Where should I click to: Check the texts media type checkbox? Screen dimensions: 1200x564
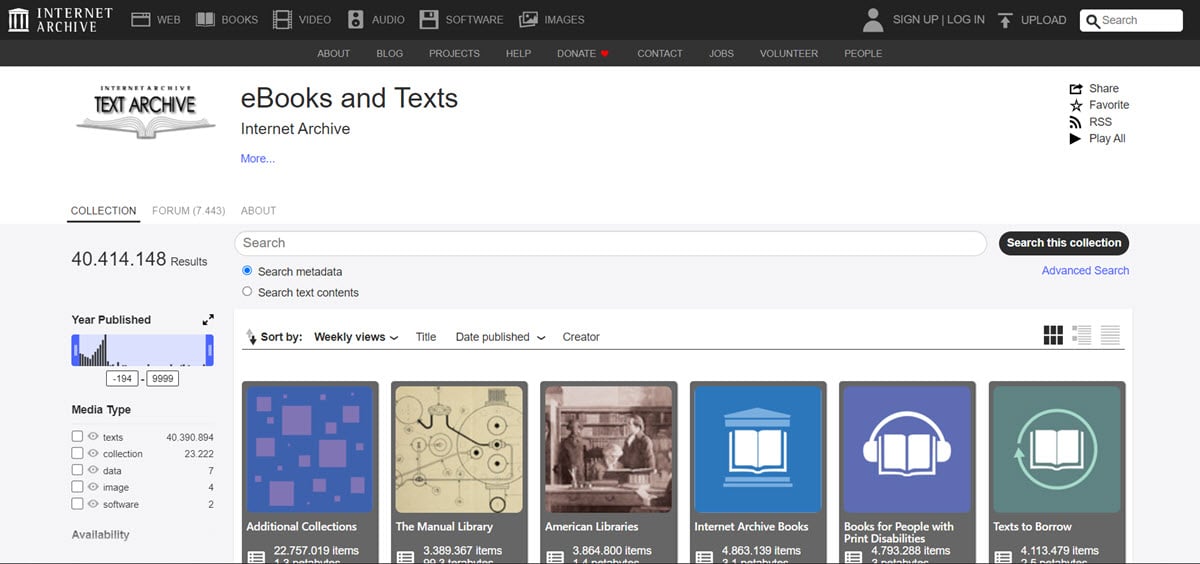(x=77, y=437)
